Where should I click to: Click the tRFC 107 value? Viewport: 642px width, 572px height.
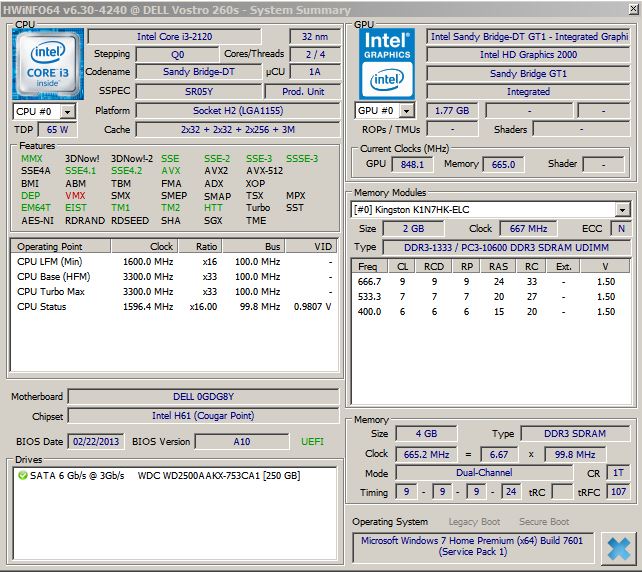pyautogui.click(x=618, y=492)
